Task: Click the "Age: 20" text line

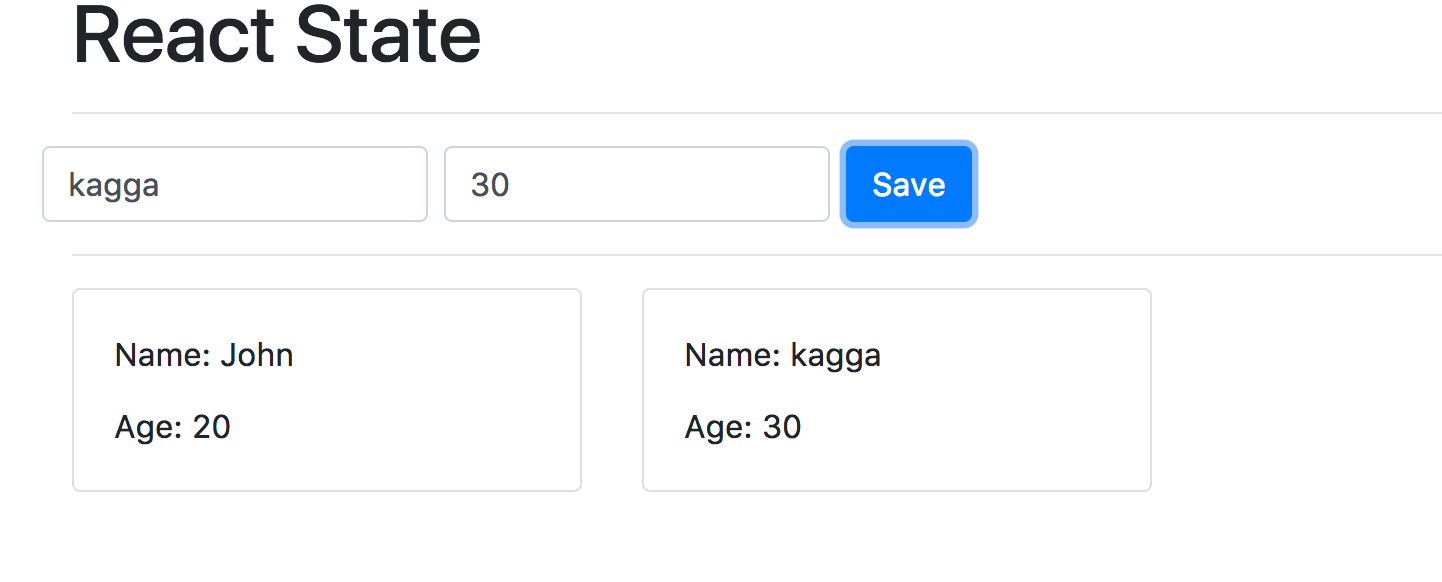Action: pos(173,427)
